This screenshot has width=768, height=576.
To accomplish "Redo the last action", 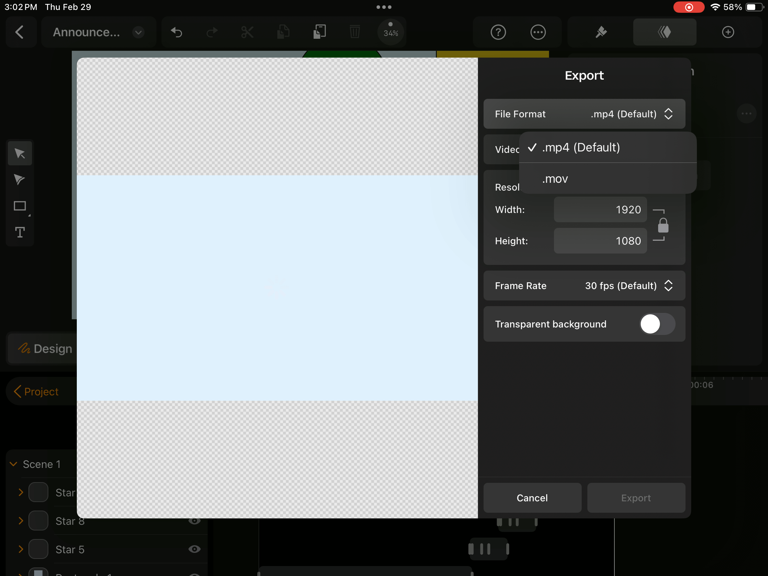I will [x=212, y=32].
